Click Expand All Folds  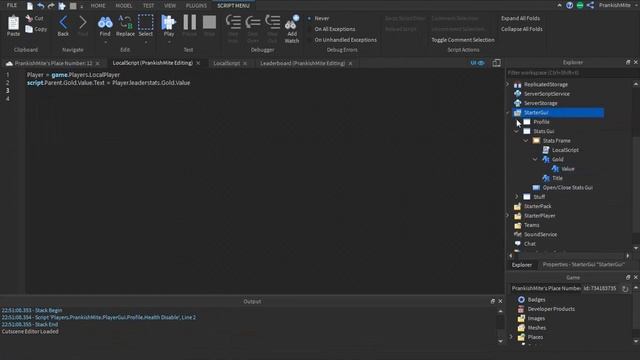[520, 18]
